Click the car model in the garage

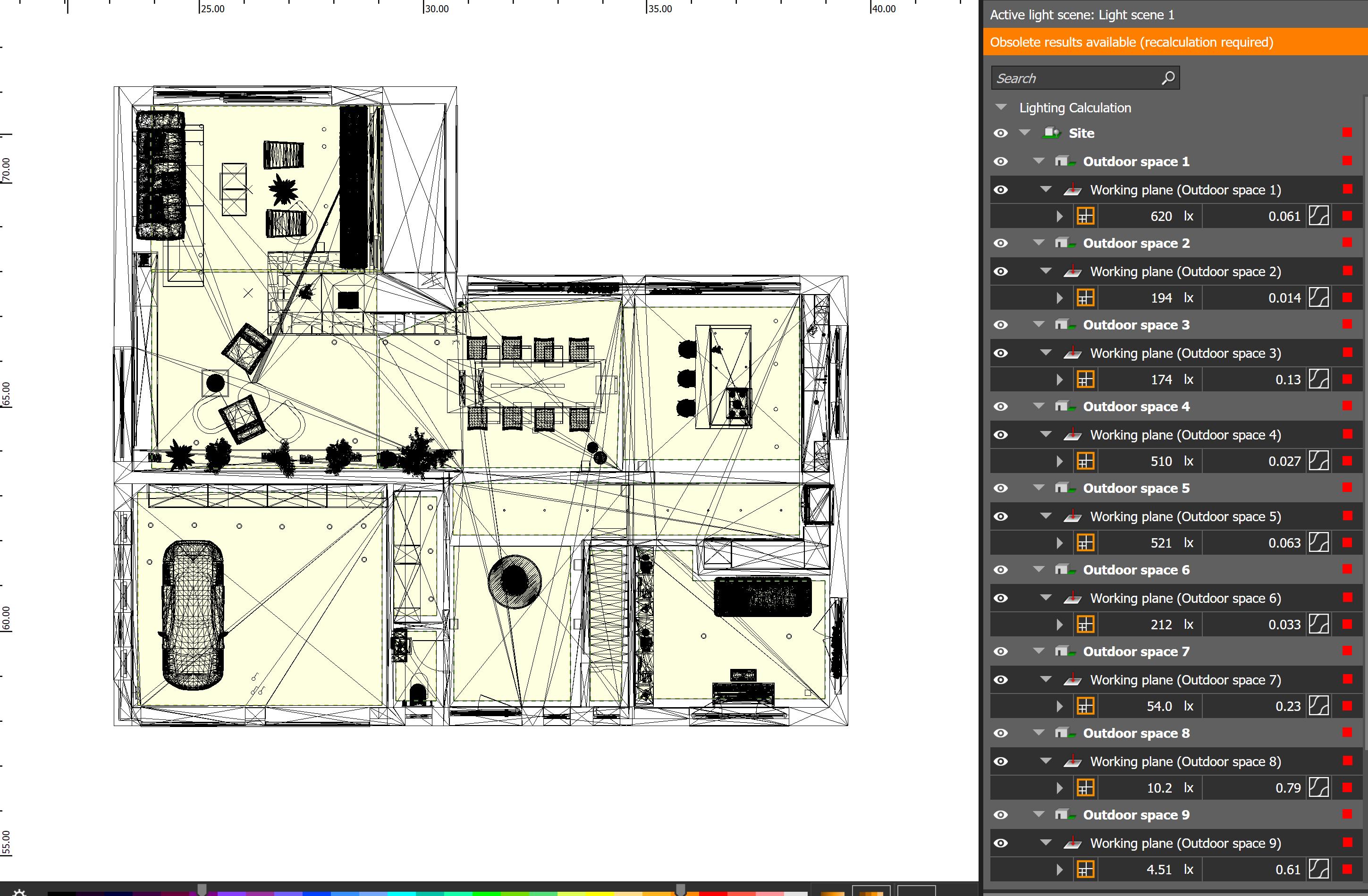coord(193,614)
